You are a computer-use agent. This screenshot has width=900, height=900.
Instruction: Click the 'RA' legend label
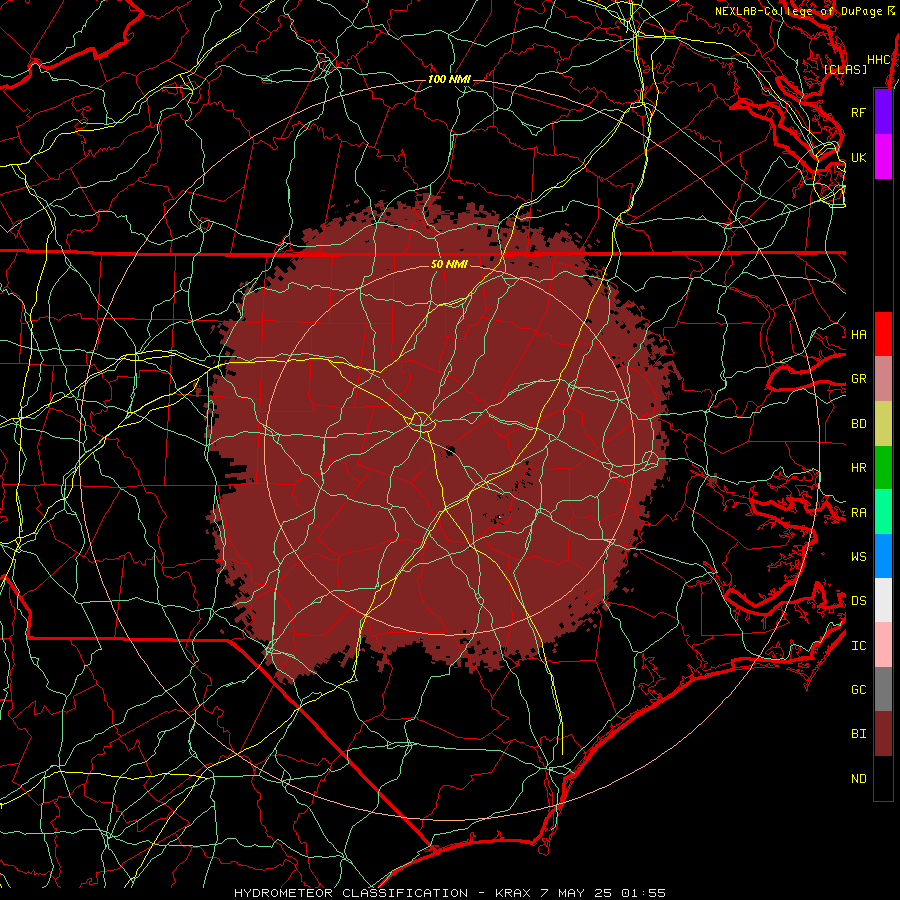pyautogui.click(x=859, y=513)
